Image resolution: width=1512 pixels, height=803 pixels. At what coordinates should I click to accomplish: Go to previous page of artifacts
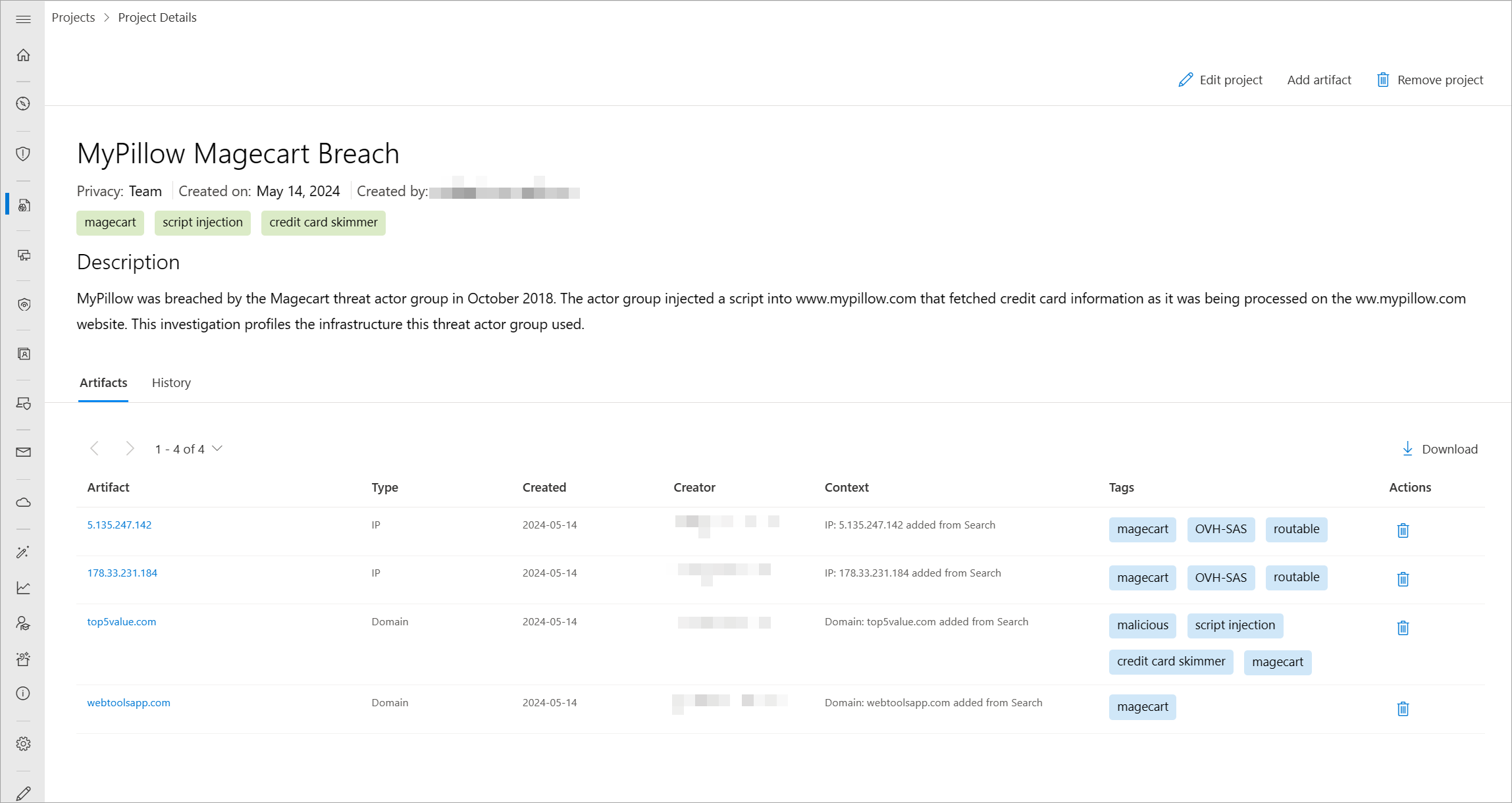(95, 449)
